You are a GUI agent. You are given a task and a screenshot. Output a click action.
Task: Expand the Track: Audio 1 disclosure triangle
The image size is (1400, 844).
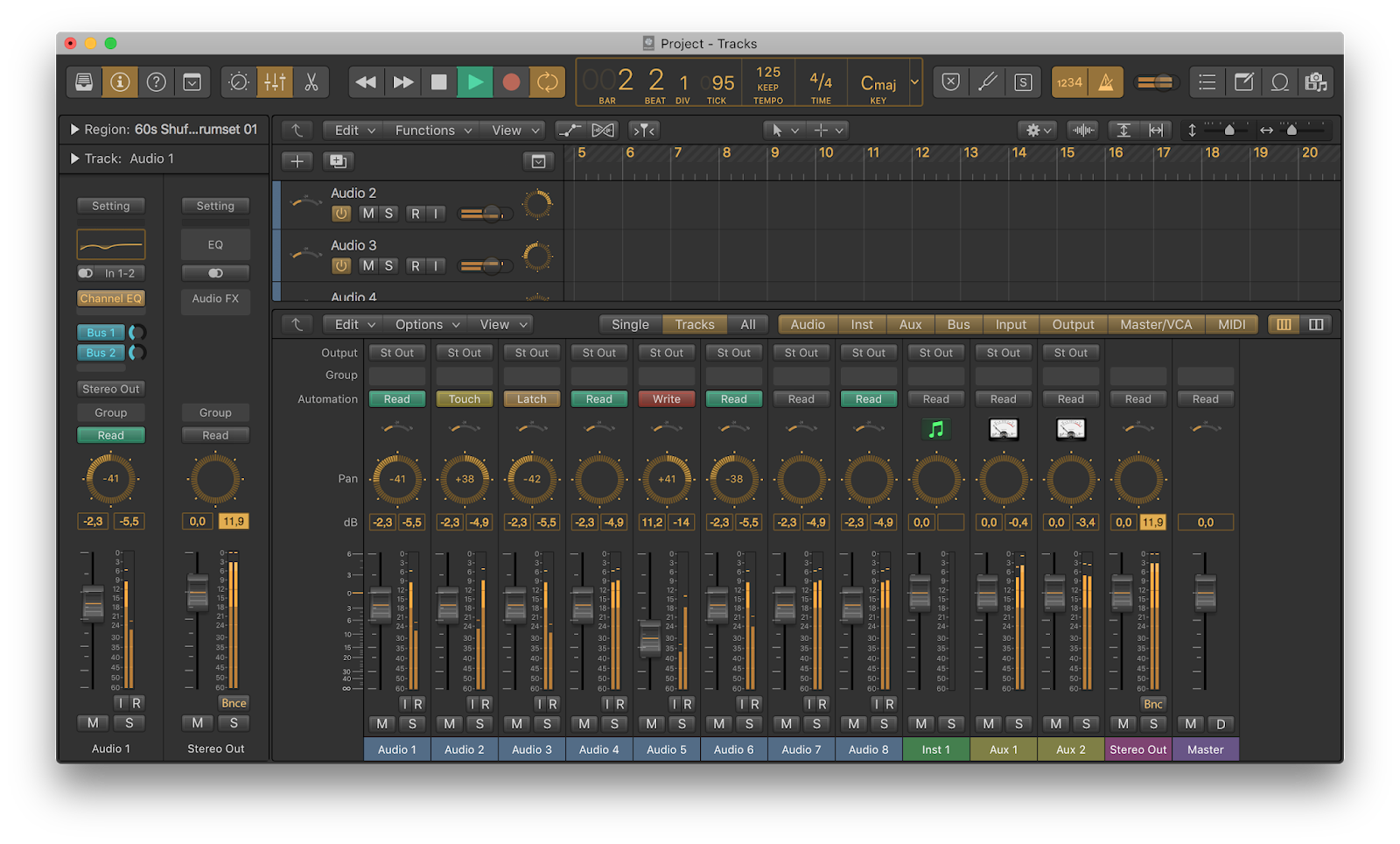pos(74,158)
